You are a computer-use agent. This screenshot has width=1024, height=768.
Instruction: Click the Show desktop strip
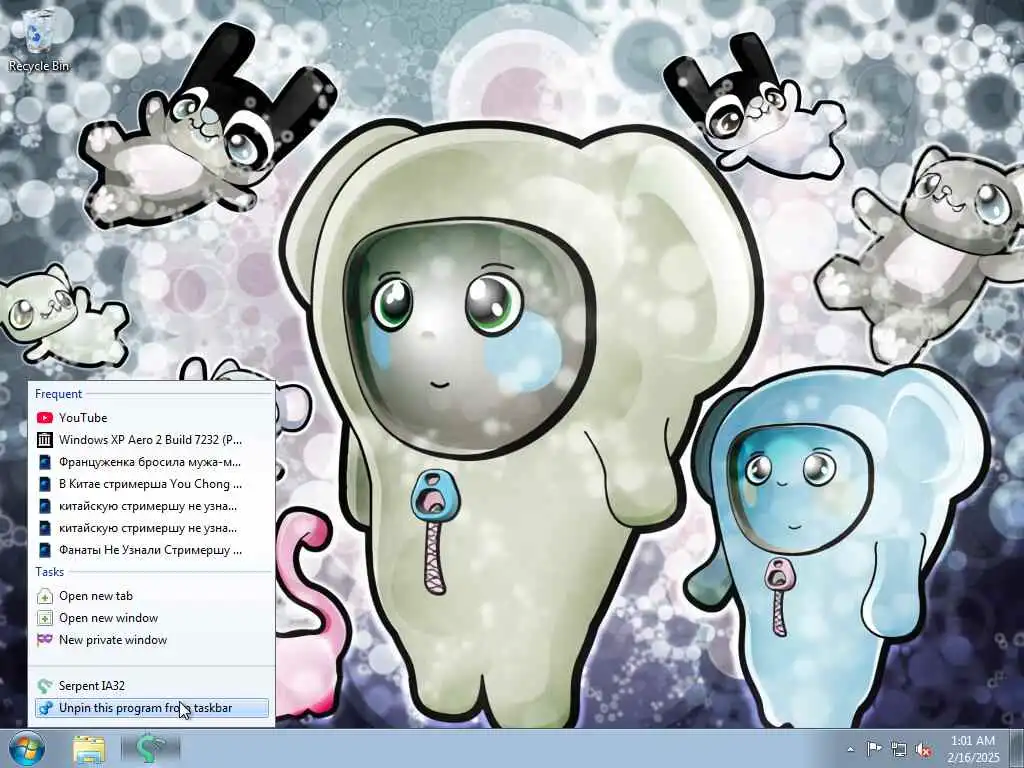click(1017, 749)
